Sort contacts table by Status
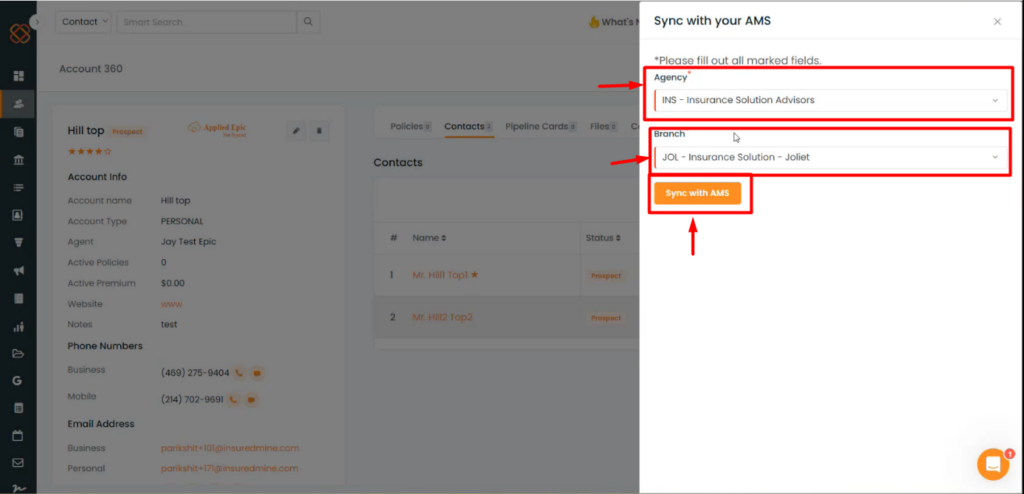Image resolution: width=1024 pixels, height=494 pixels. tap(603, 238)
